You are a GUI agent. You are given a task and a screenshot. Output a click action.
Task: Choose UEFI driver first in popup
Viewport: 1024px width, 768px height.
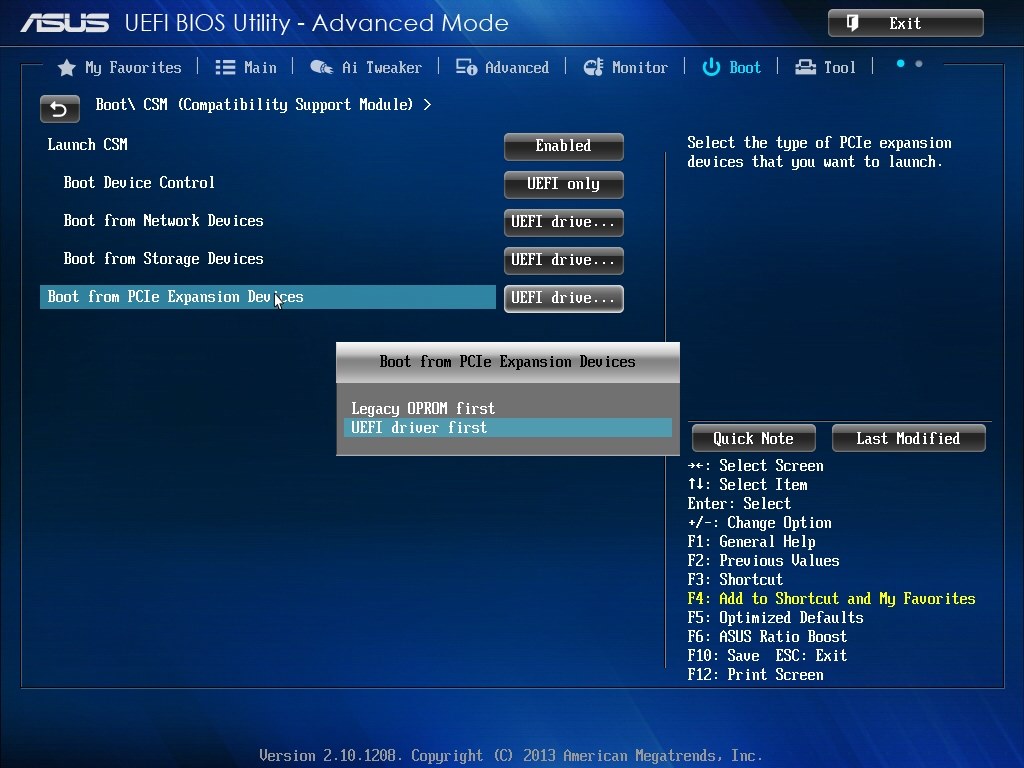click(x=507, y=428)
